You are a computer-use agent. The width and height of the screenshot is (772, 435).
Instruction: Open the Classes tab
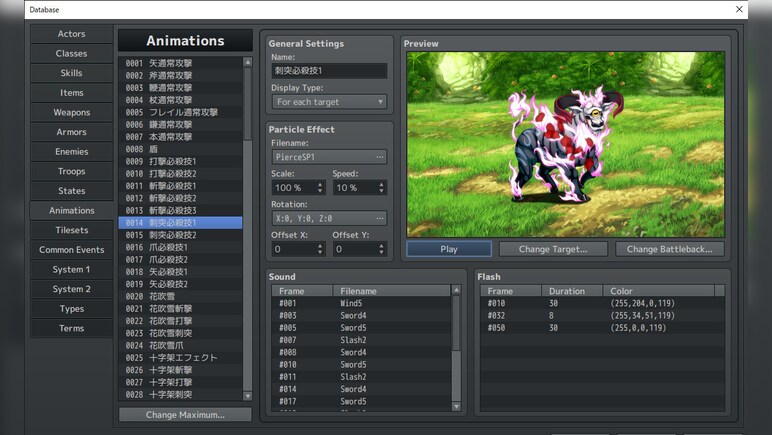click(71, 54)
